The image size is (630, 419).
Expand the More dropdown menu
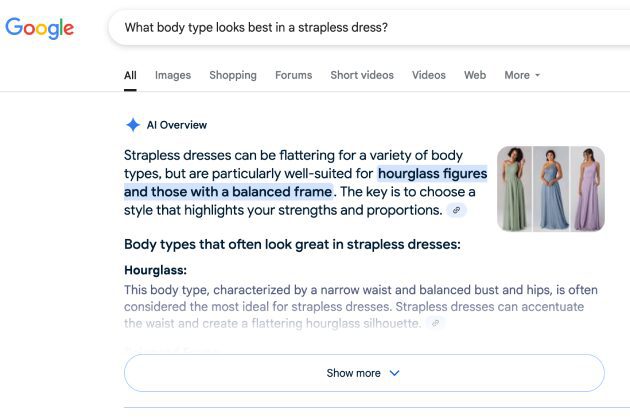pos(522,75)
